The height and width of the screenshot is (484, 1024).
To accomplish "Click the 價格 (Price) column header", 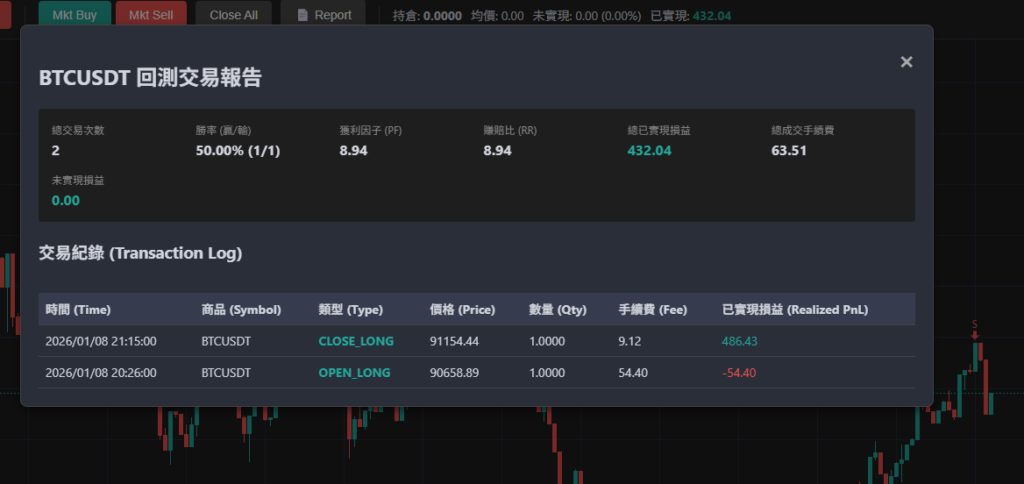I will (462, 310).
